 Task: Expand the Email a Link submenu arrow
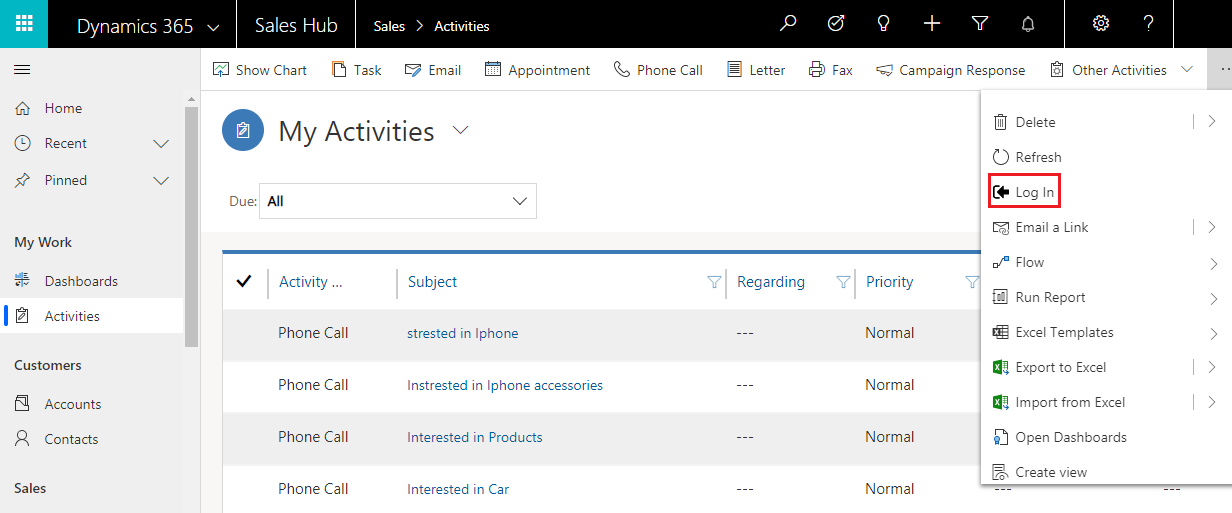click(1212, 227)
